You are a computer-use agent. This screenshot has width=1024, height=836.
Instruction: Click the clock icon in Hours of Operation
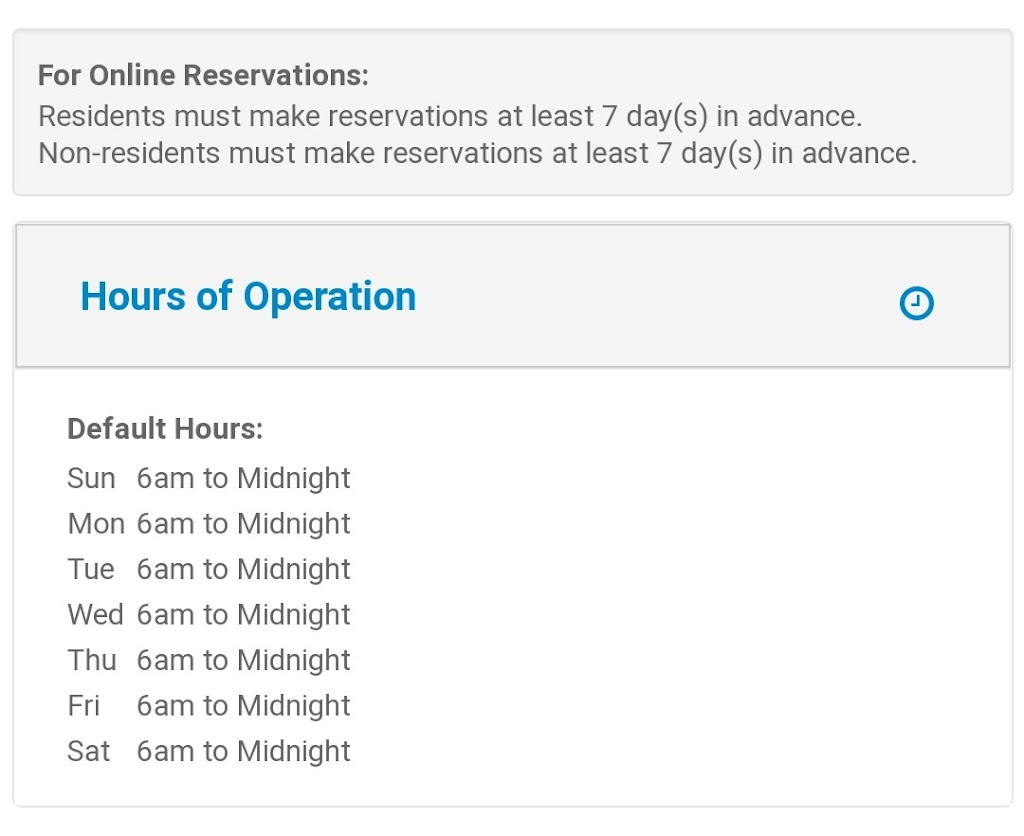[916, 303]
